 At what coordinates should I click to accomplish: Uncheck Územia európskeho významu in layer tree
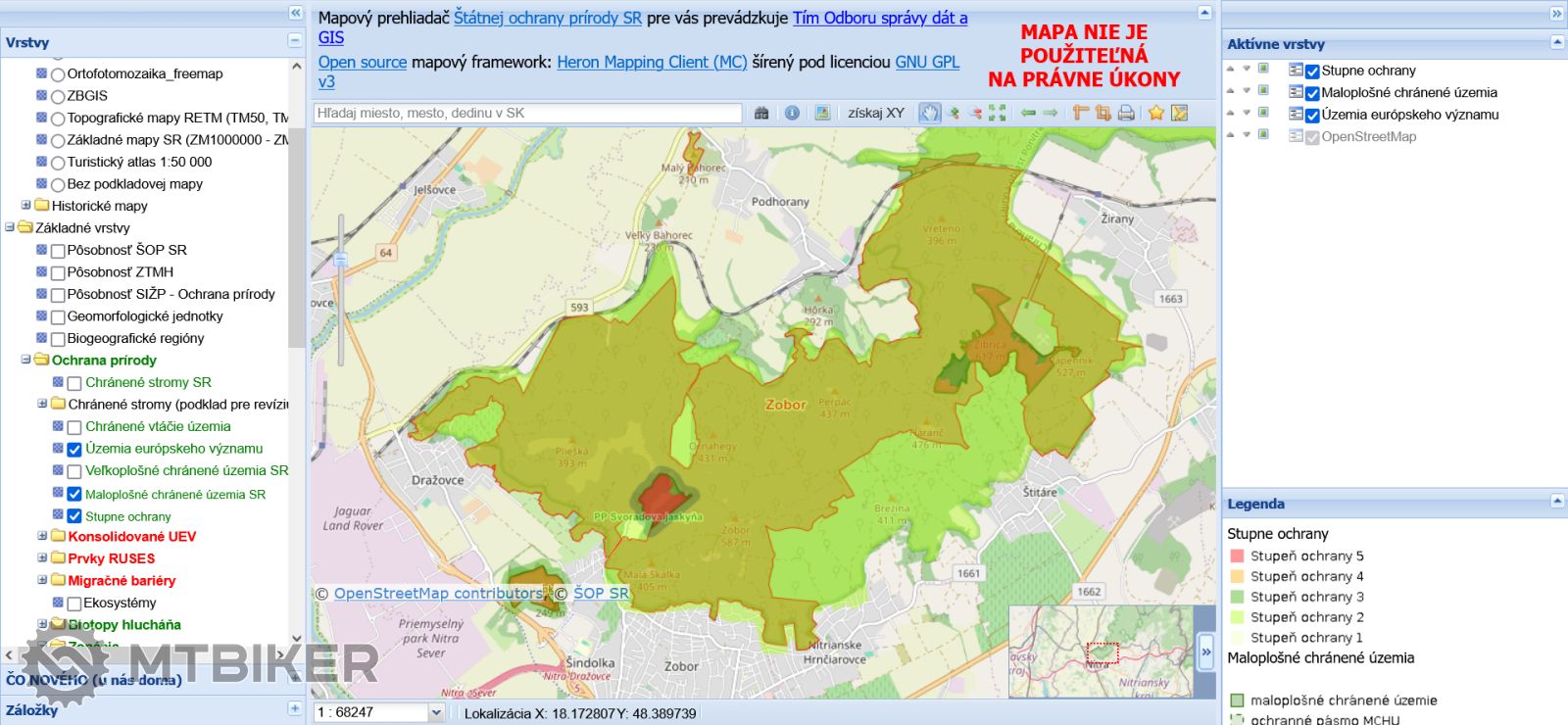74,450
